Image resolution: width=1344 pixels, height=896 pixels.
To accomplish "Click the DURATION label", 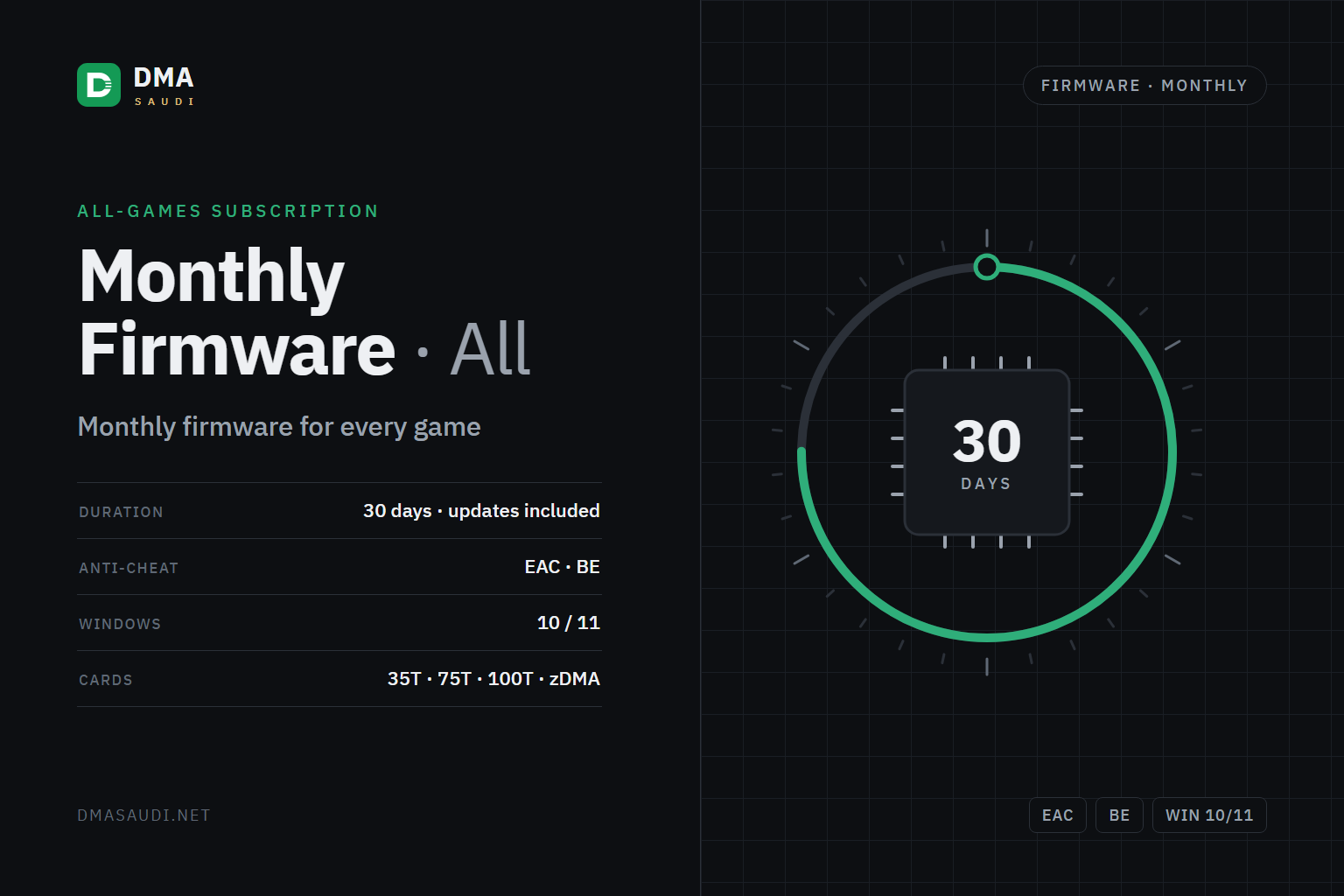I will (x=122, y=512).
